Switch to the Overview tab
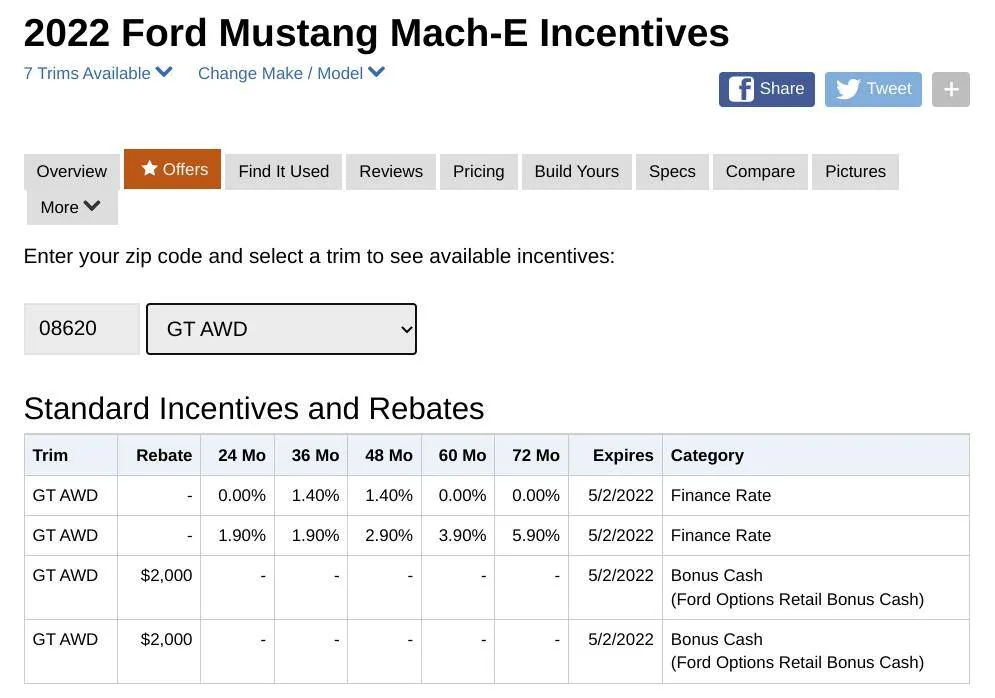This screenshot has width=995, height=698. [x=72, y=171]
